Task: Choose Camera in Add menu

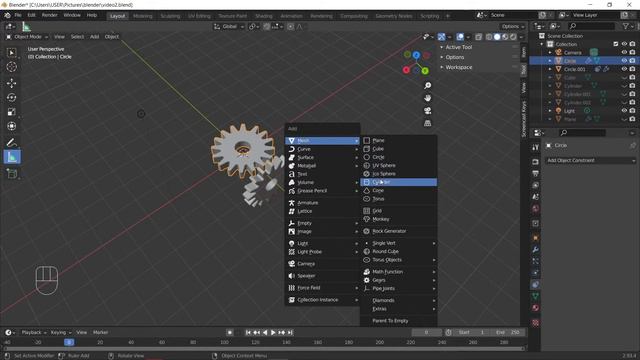Action: (322, 264)
